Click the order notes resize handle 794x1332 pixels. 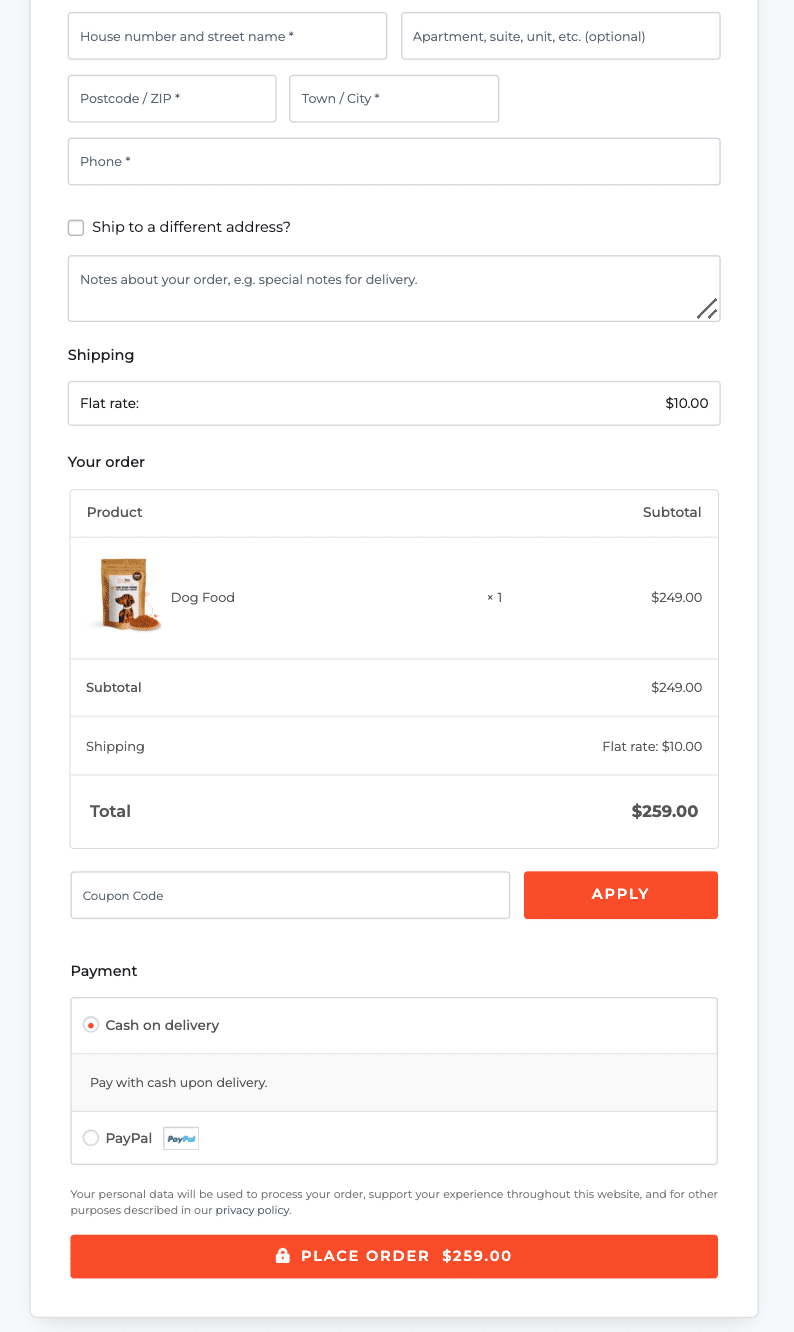pyautogui.click(x=707, y=309)
